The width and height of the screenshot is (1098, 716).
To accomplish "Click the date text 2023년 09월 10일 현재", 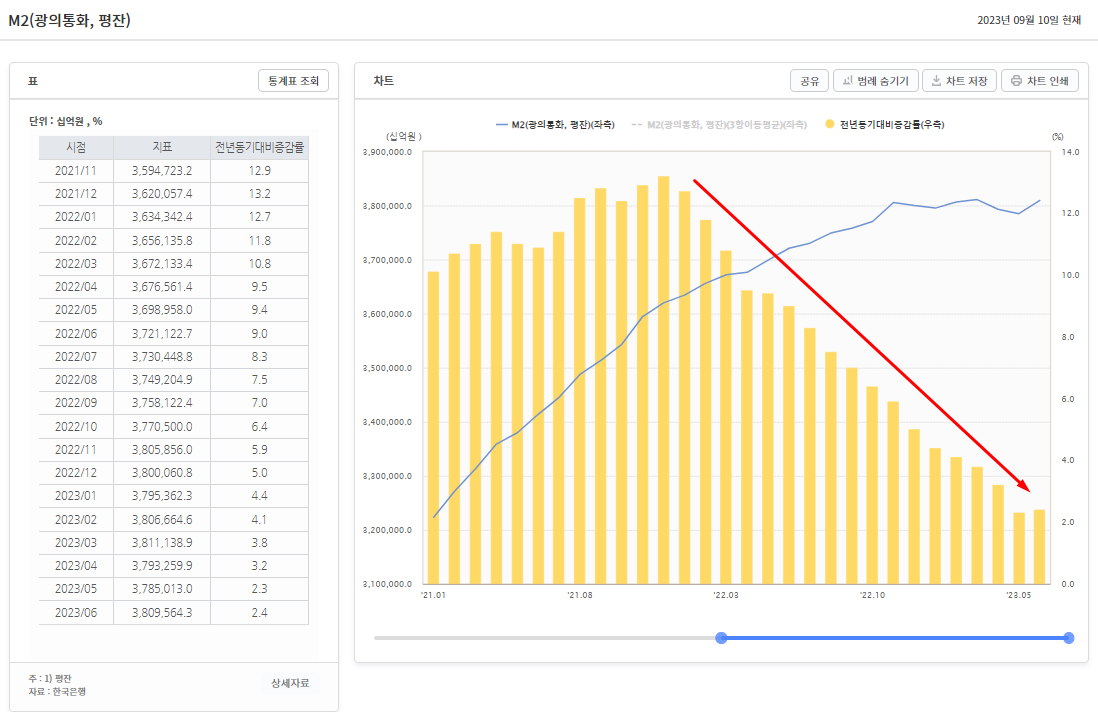I will tap(1029, 20).
